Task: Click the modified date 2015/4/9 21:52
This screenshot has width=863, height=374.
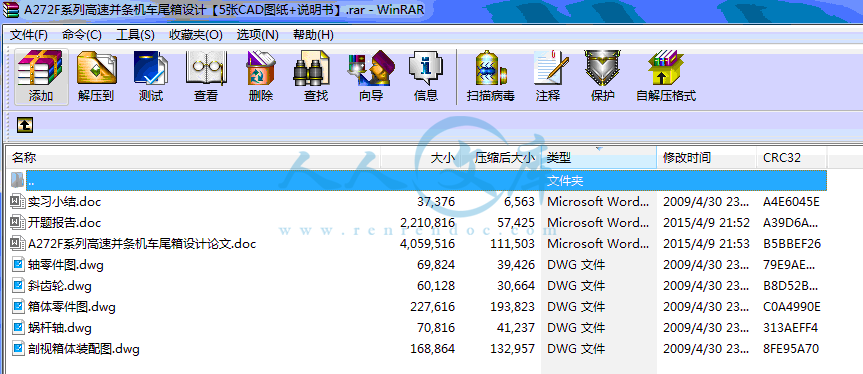Action: (706, 223)
